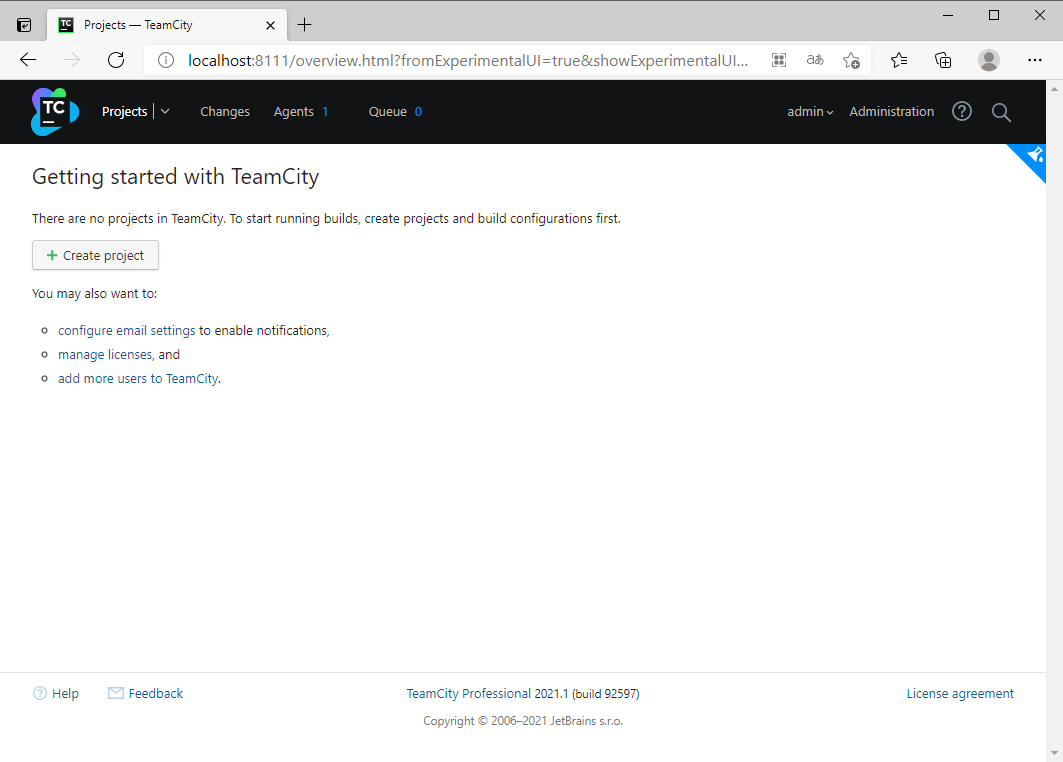Screen dimensions: 1063x762
Task: Reload the page with refresh icon
Action: coord(116,60)
